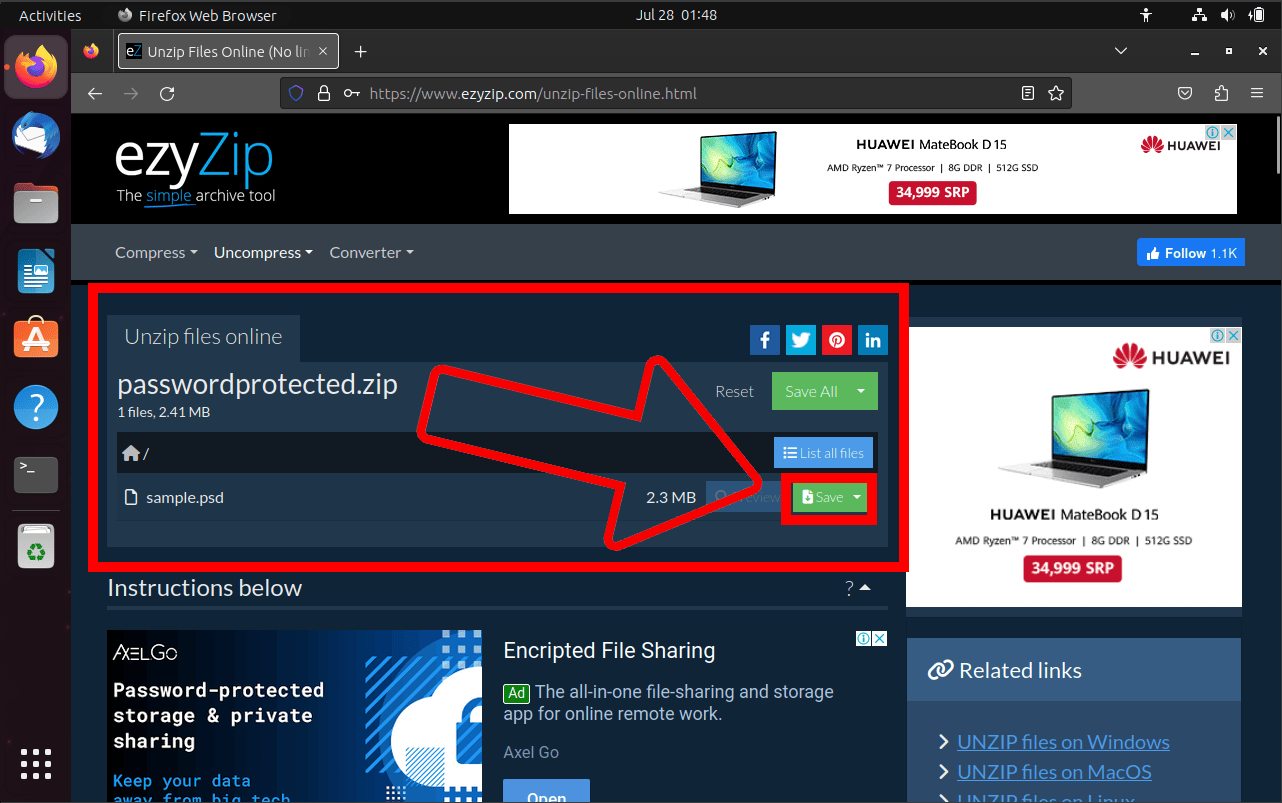Open Firefox's hamburger menu icon
1282x803 pixels.
pos(1257,92)
